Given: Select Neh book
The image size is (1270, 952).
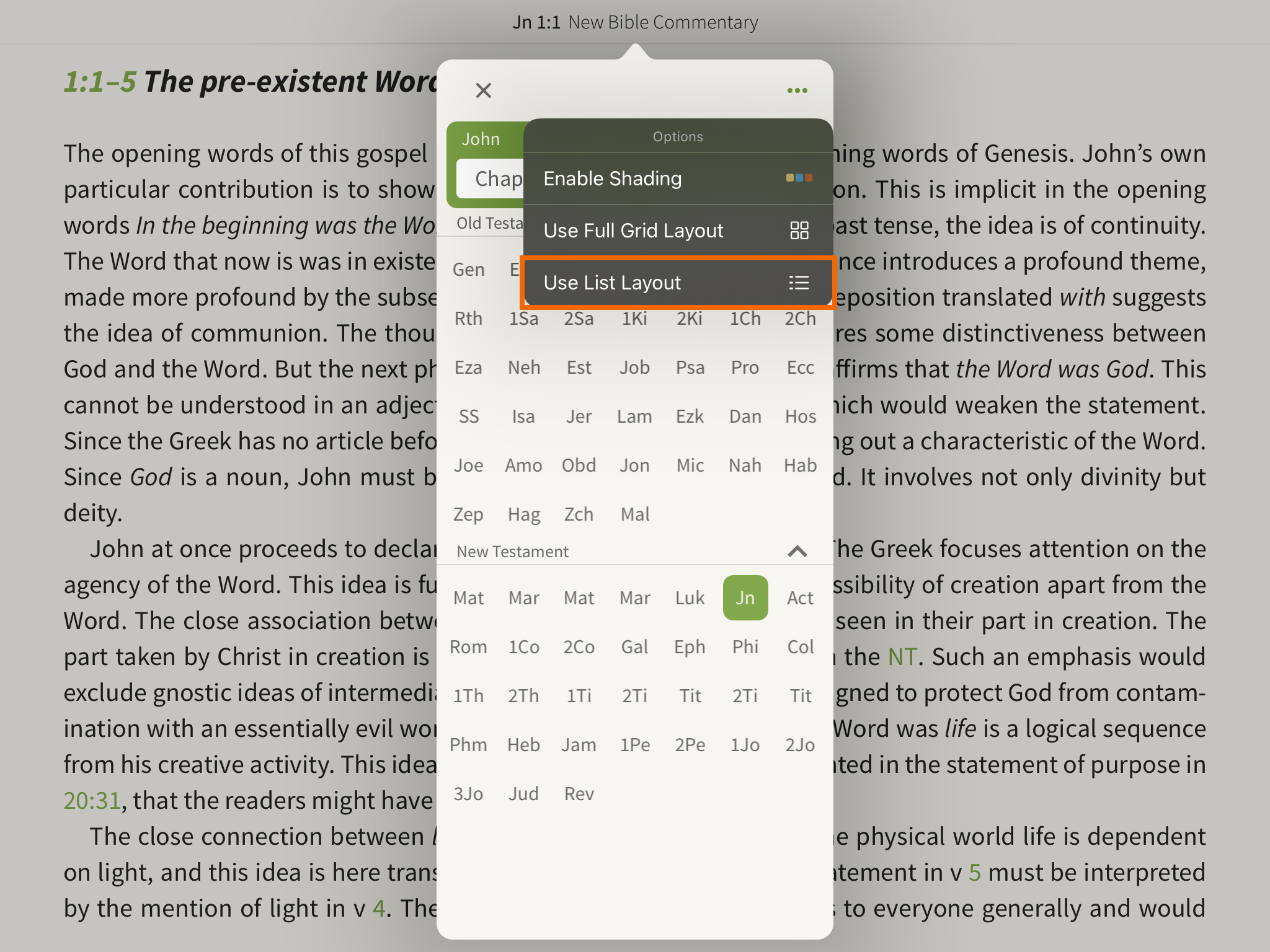Looking at the screenshot, I should (x=523, y=368).
